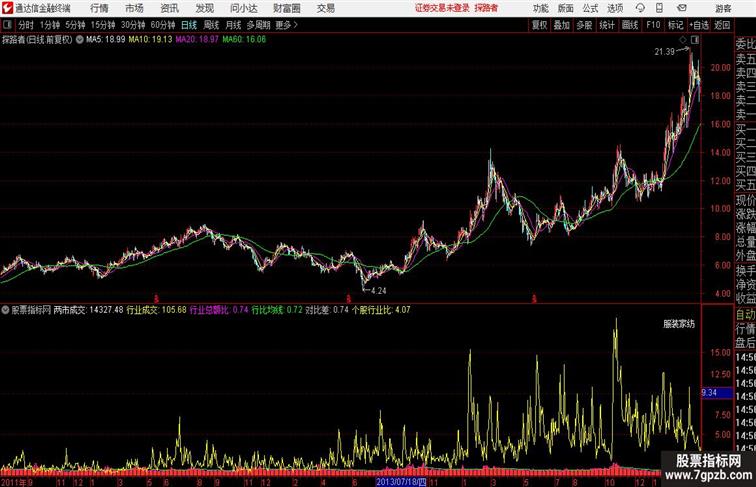Select the 日线 daily chart tab
This screenshot has height=487, width=756.
(x=189, y=25)
